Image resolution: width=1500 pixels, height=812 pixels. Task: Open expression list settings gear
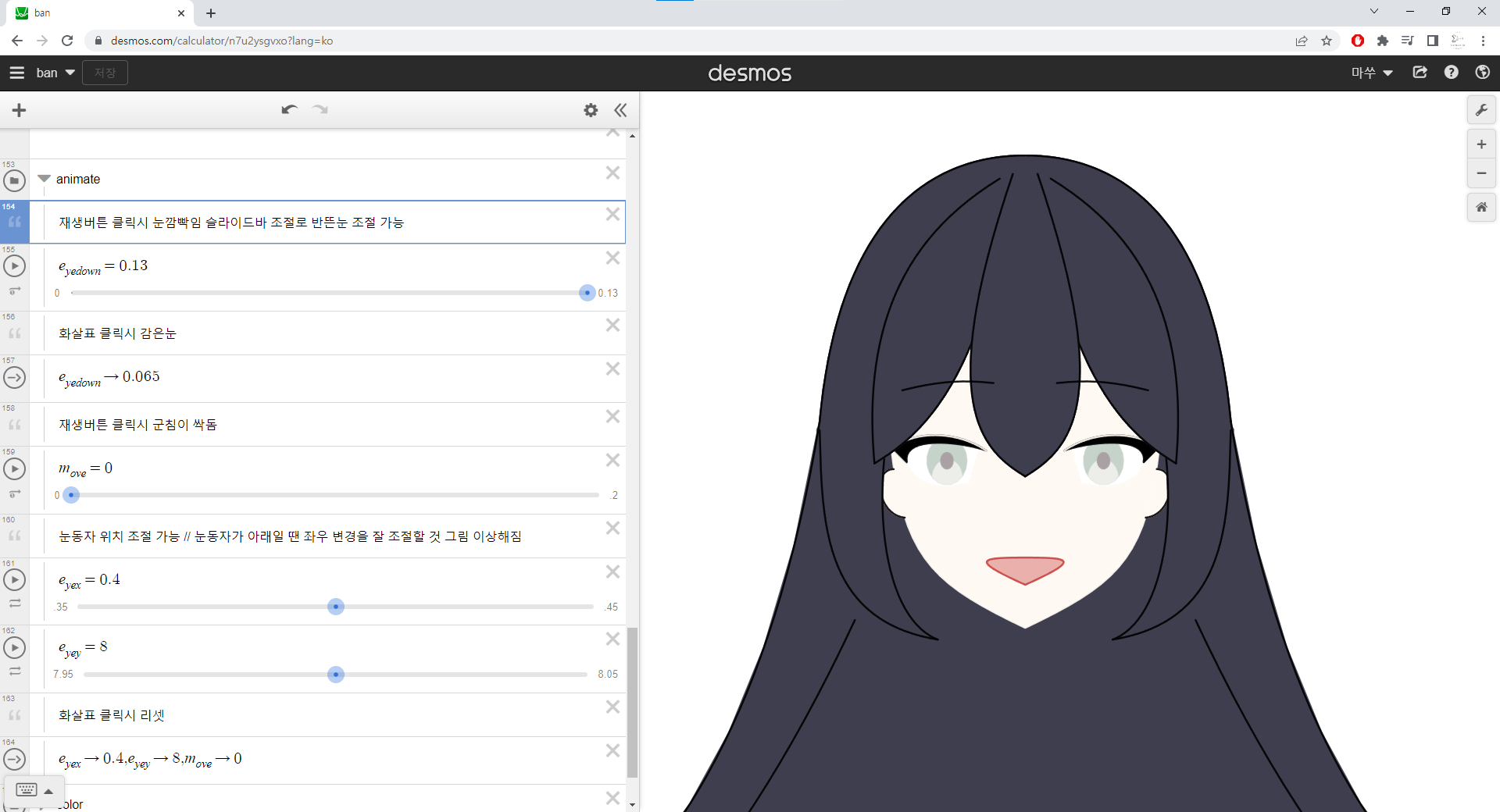[591, 110]
